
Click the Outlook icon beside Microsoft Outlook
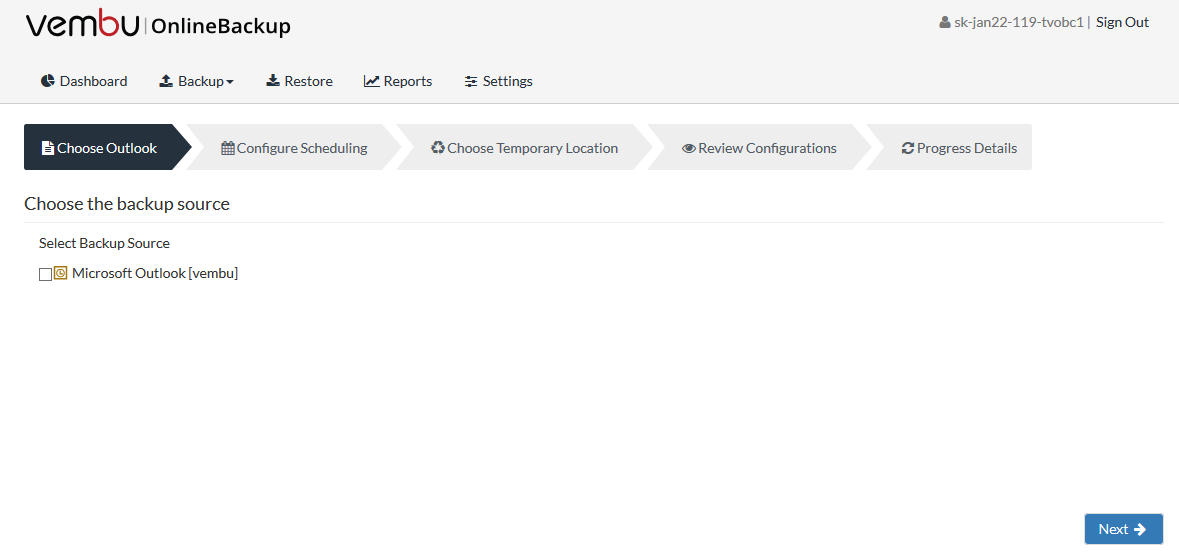point(61,274)
